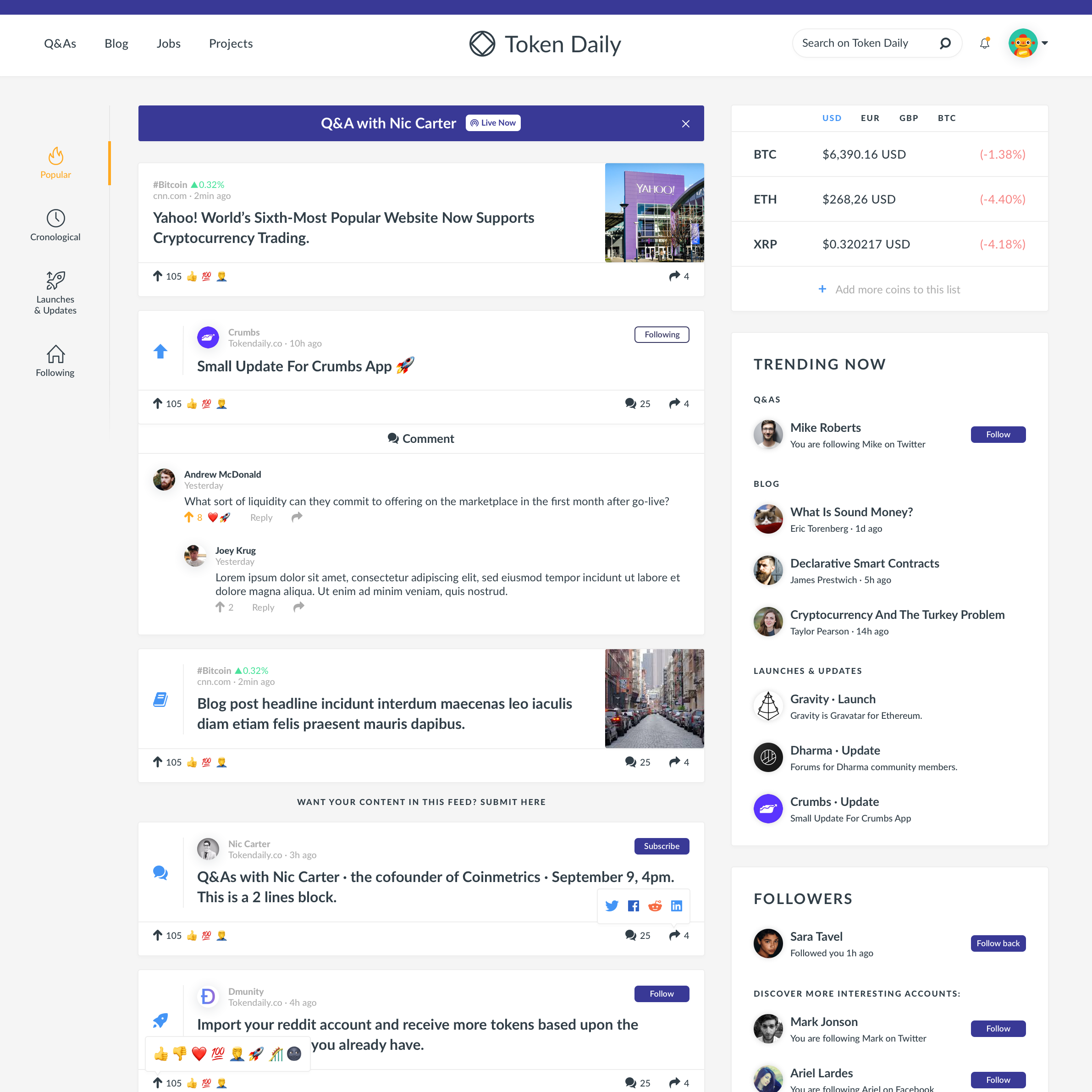Screen dimensions: 1092x1092
Task: Subscribe to Nic Carter Q&A
Action: (662, 846)
